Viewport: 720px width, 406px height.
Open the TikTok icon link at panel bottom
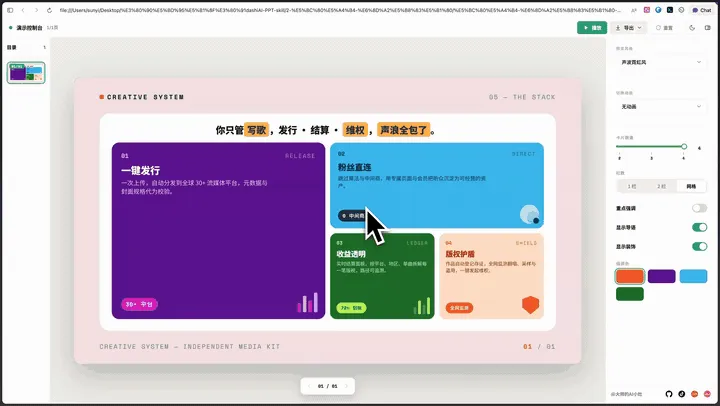681,394
